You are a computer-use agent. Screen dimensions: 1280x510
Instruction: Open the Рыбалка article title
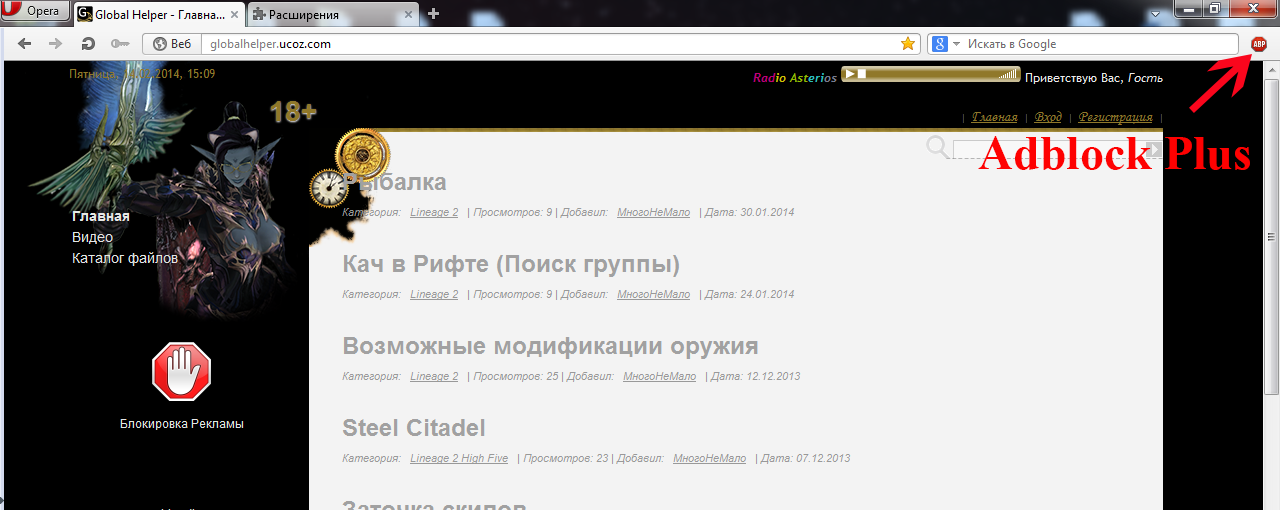pyautogui.click(x=395, y=182)
